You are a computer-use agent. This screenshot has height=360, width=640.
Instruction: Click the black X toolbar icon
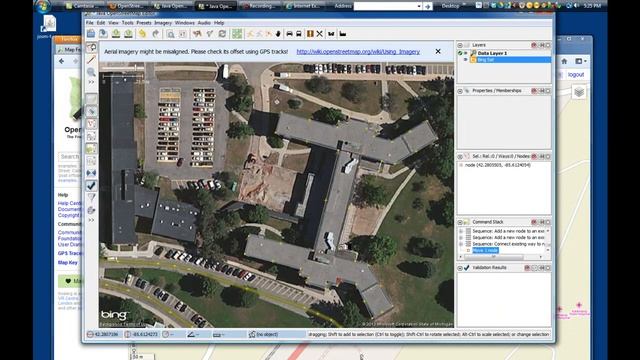(x=320, y=34)
